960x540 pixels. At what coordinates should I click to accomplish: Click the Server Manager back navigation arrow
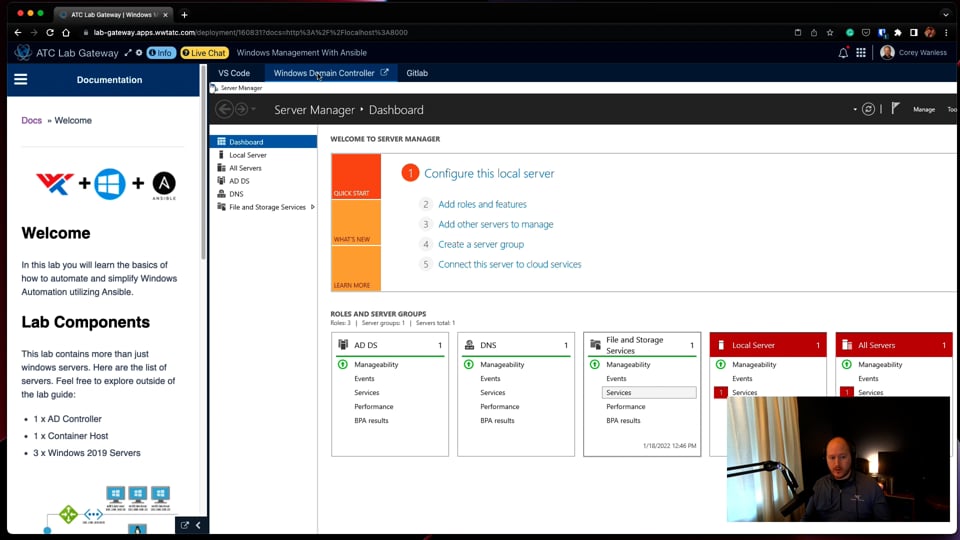coord(225,110)
